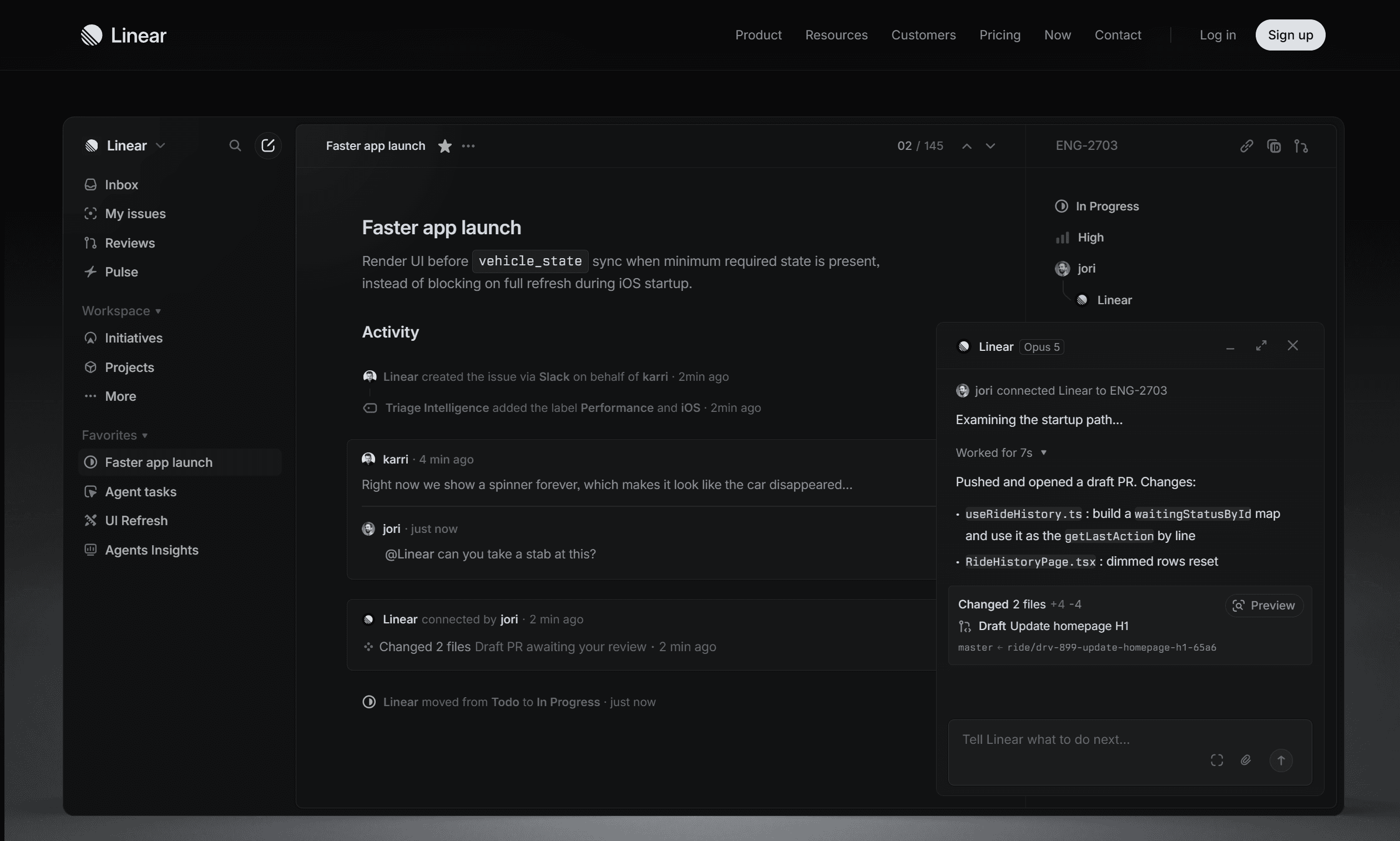Click karri's avatar on the comment
Image resolution: width=1400 pixels, height=841 pixels.
point(368,459)
